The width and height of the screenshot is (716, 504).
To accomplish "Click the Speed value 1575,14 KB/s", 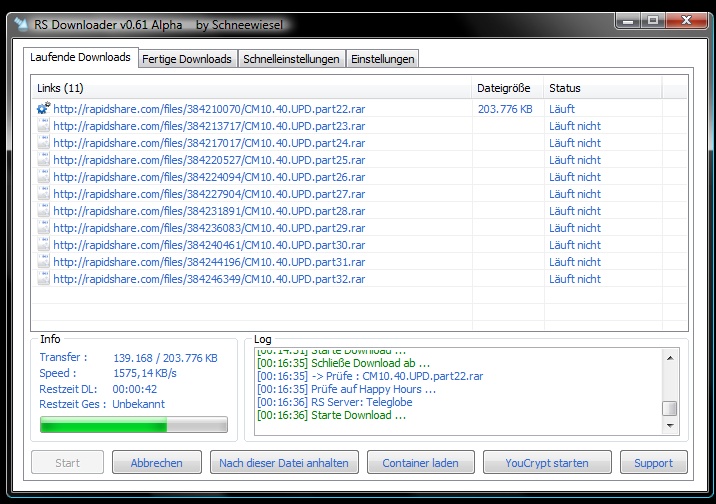I will [145, 373].
